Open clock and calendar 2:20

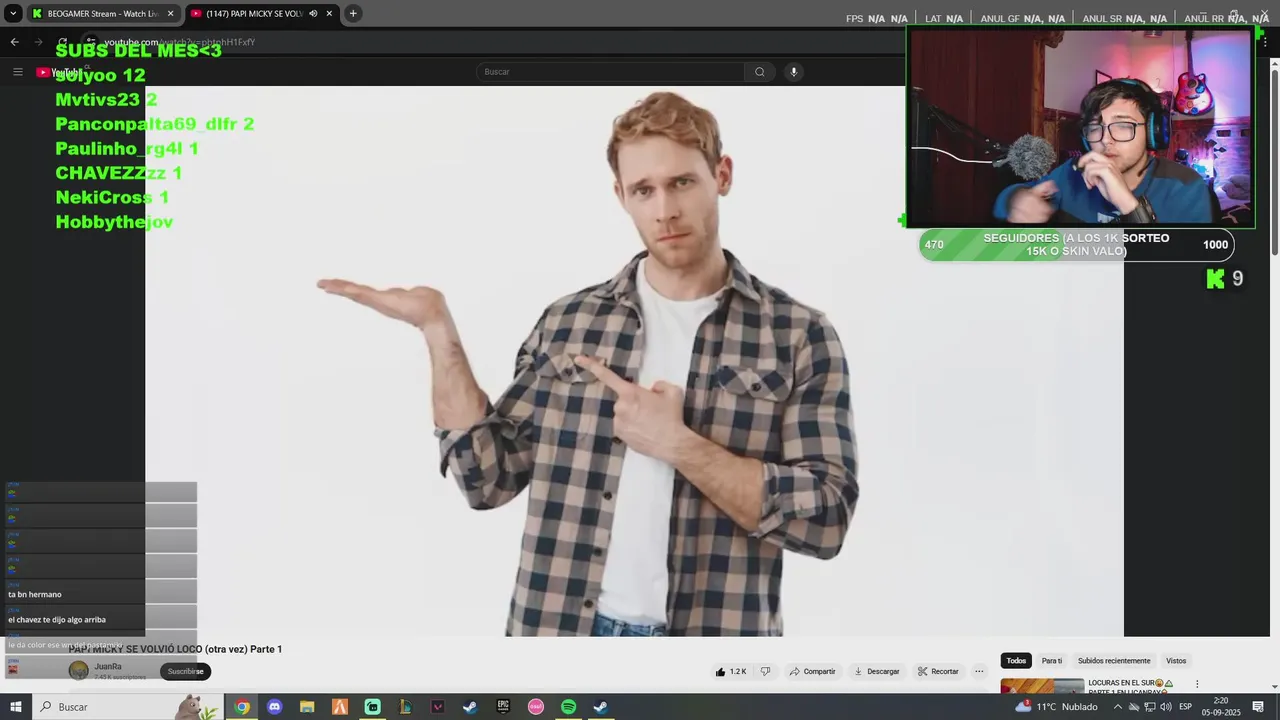(1221, 707)
